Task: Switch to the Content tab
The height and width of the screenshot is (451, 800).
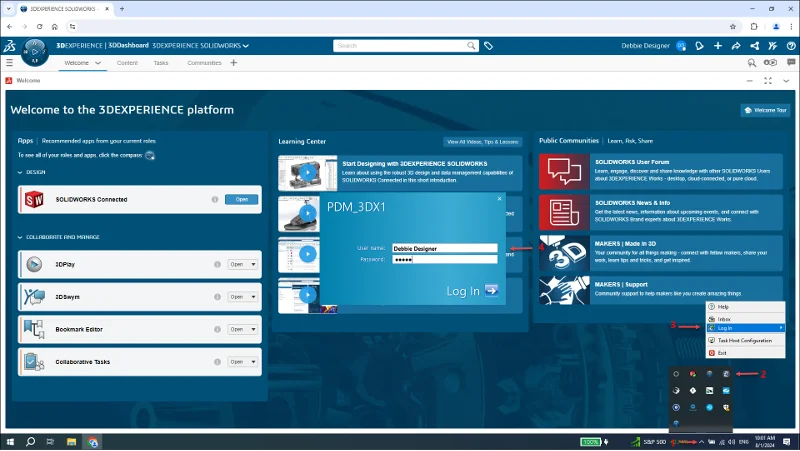Action: pos(127,63)
